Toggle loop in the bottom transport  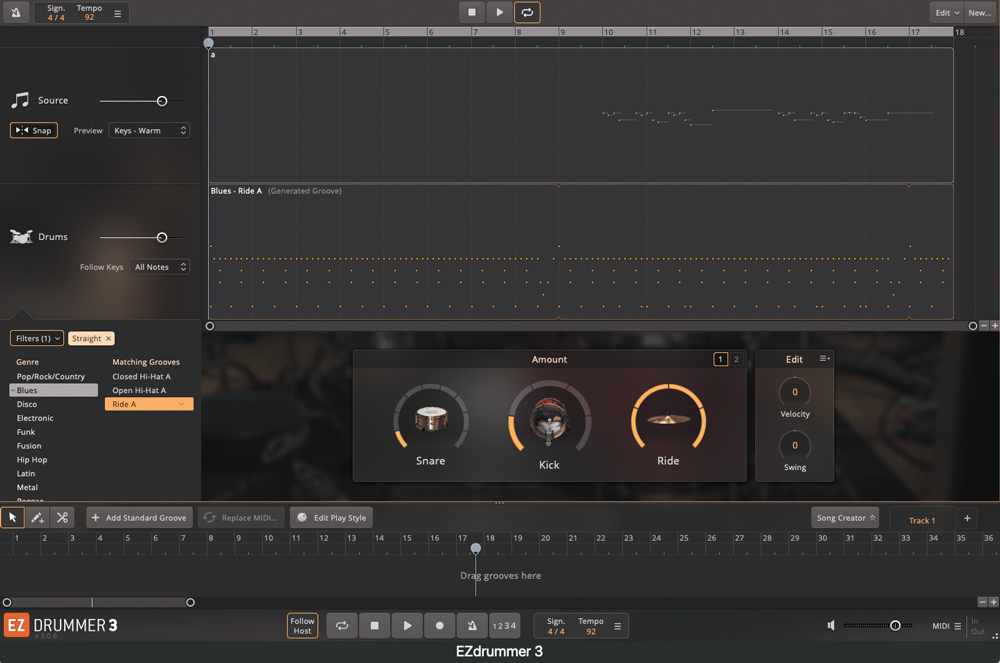[342, 626]
